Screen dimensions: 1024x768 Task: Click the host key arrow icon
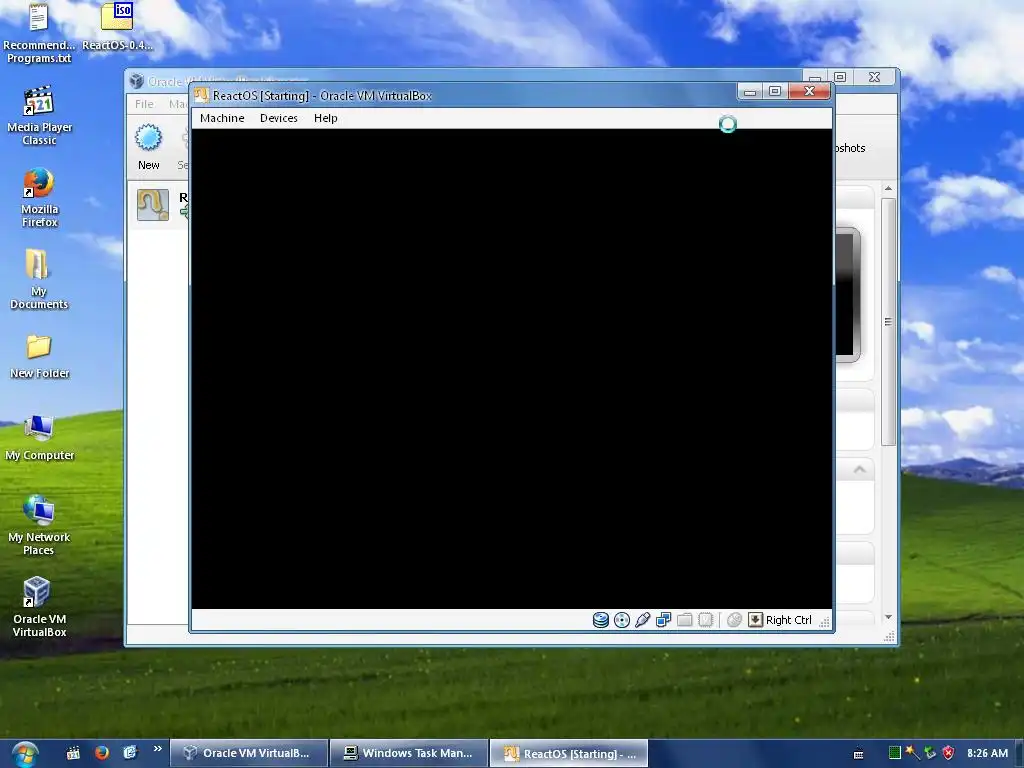click(755, 620)
